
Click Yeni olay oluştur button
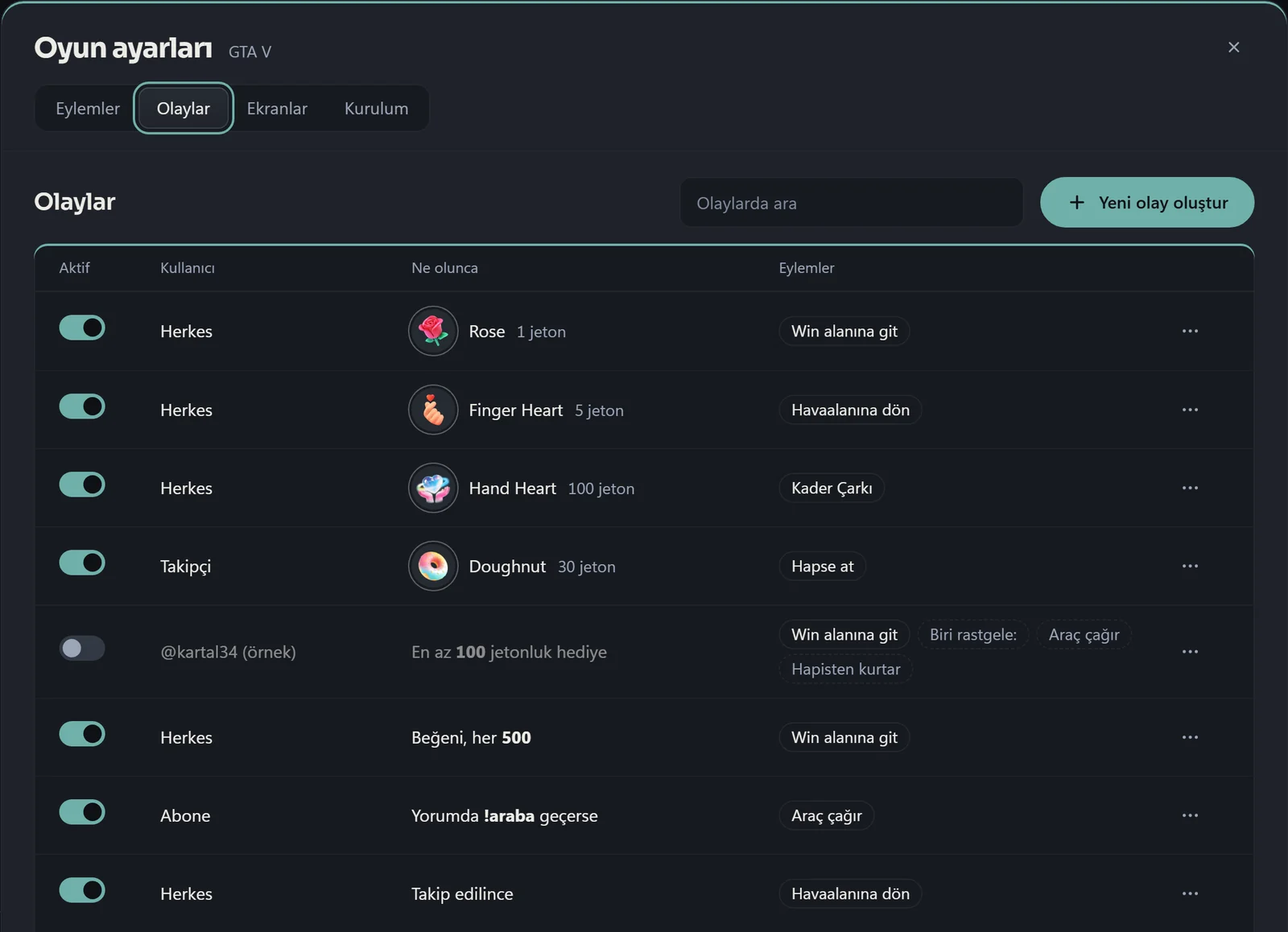1147,202
